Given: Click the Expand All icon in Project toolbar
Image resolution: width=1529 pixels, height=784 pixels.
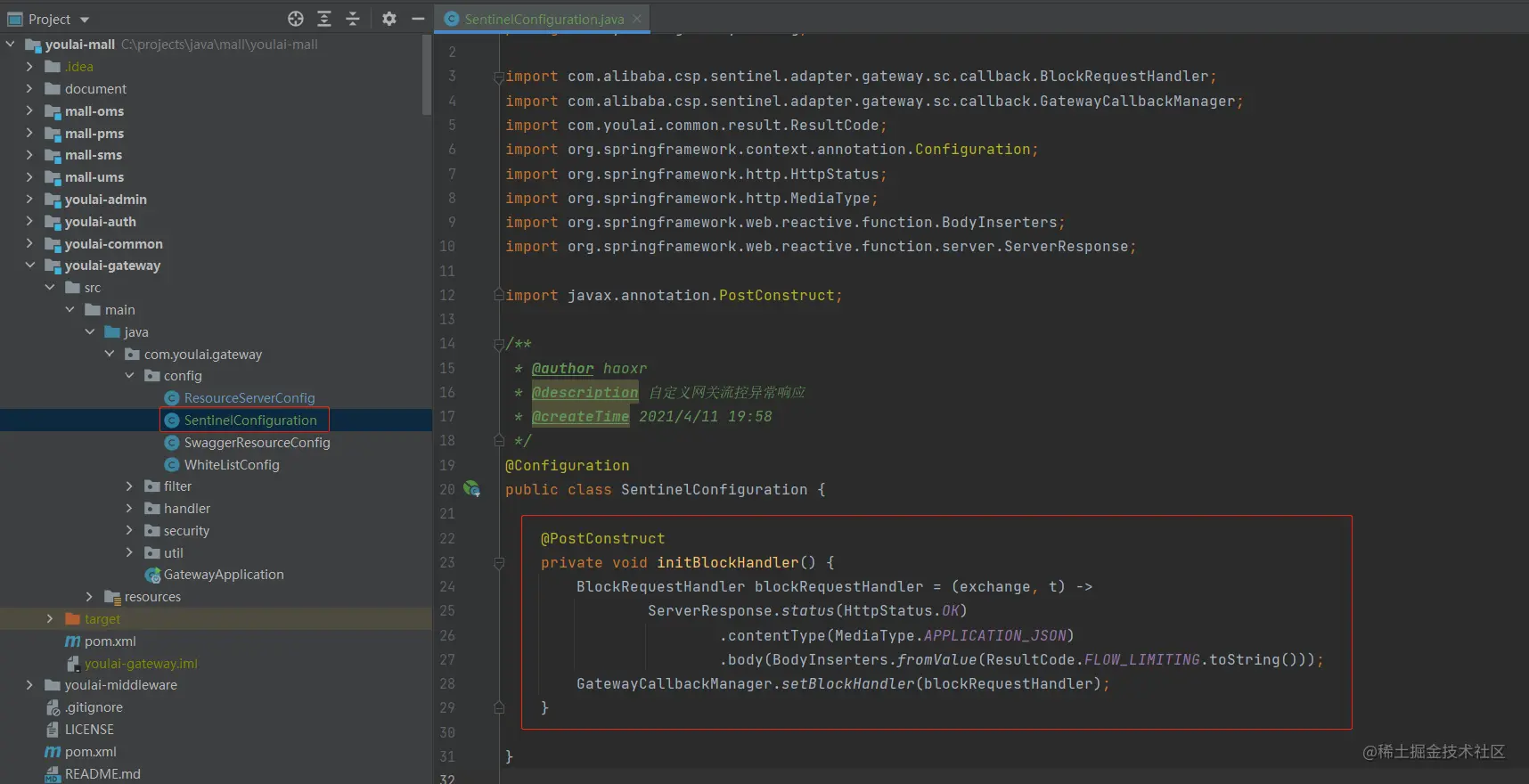Looking at the screenshot, I should [324, 19].
